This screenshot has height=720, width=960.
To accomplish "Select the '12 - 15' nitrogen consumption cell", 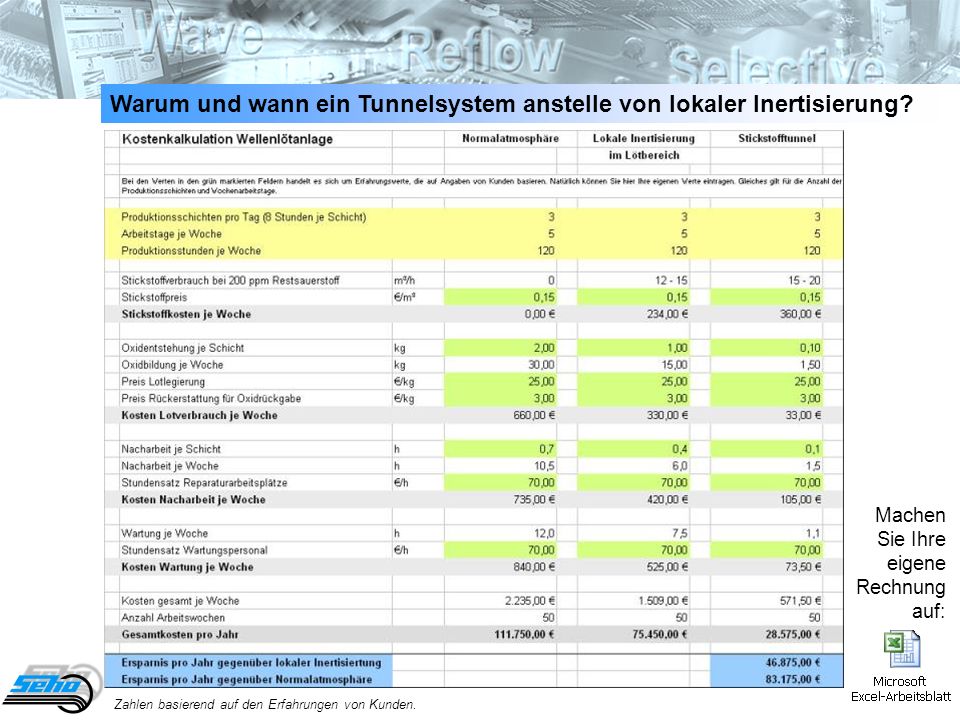I will 671,280.
